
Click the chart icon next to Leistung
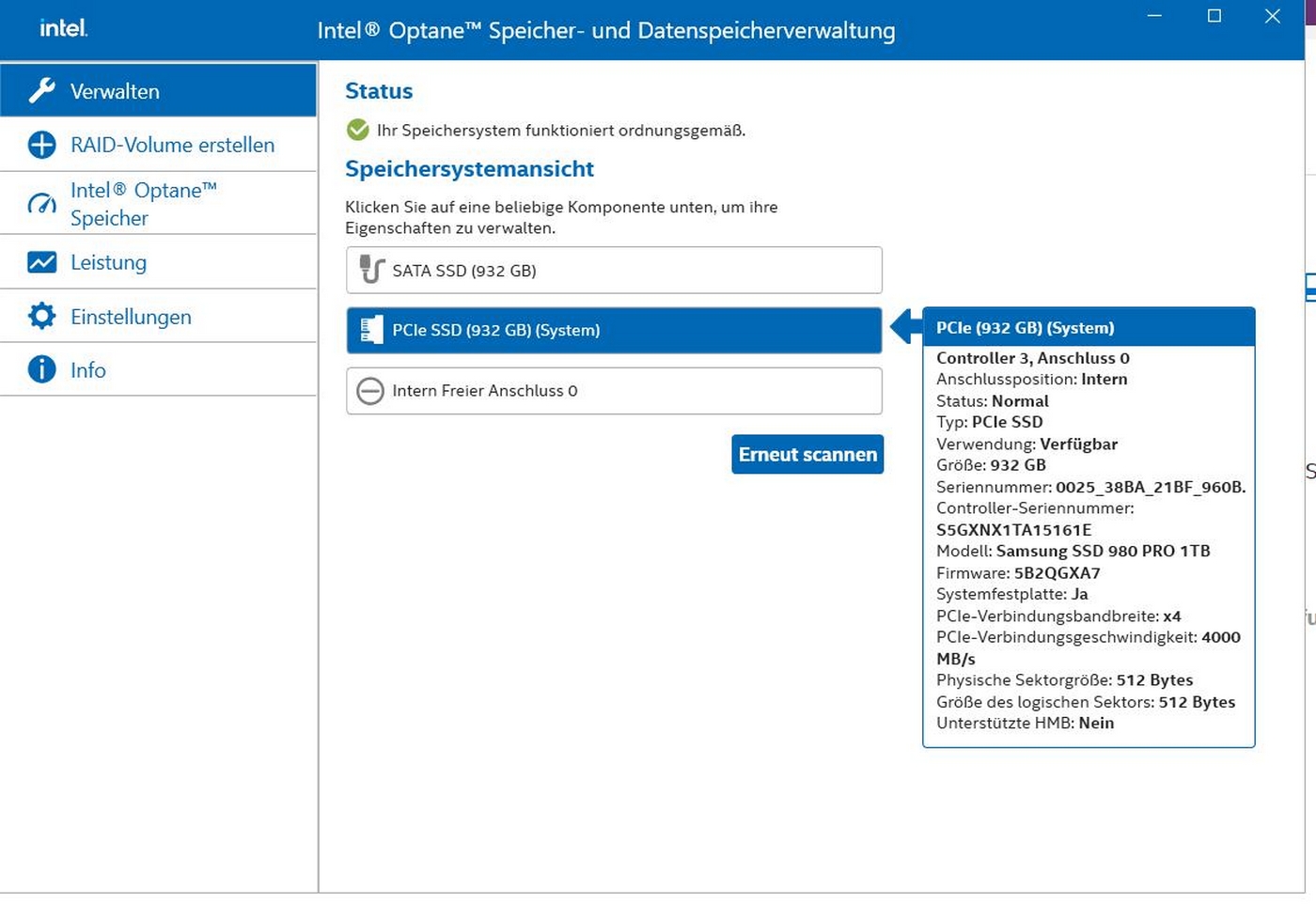[41, 262]
